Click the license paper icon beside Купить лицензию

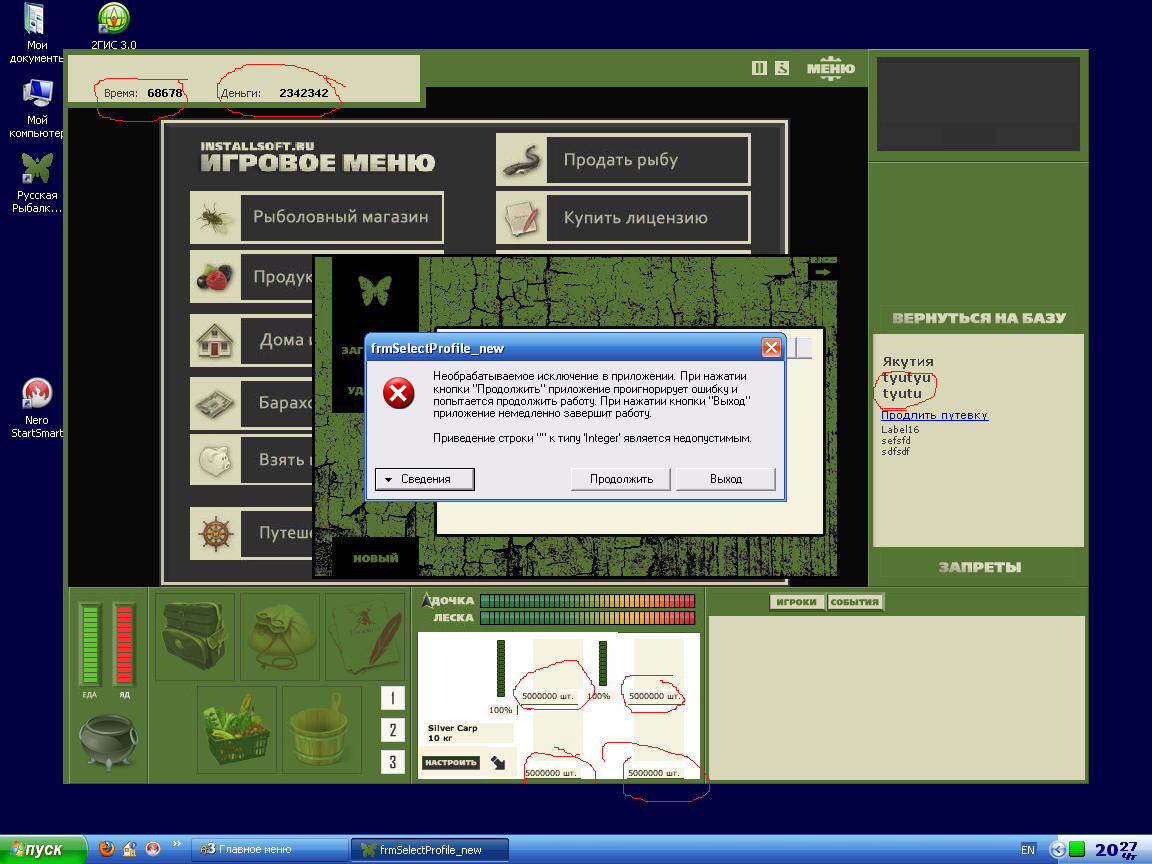coord(521,217)
